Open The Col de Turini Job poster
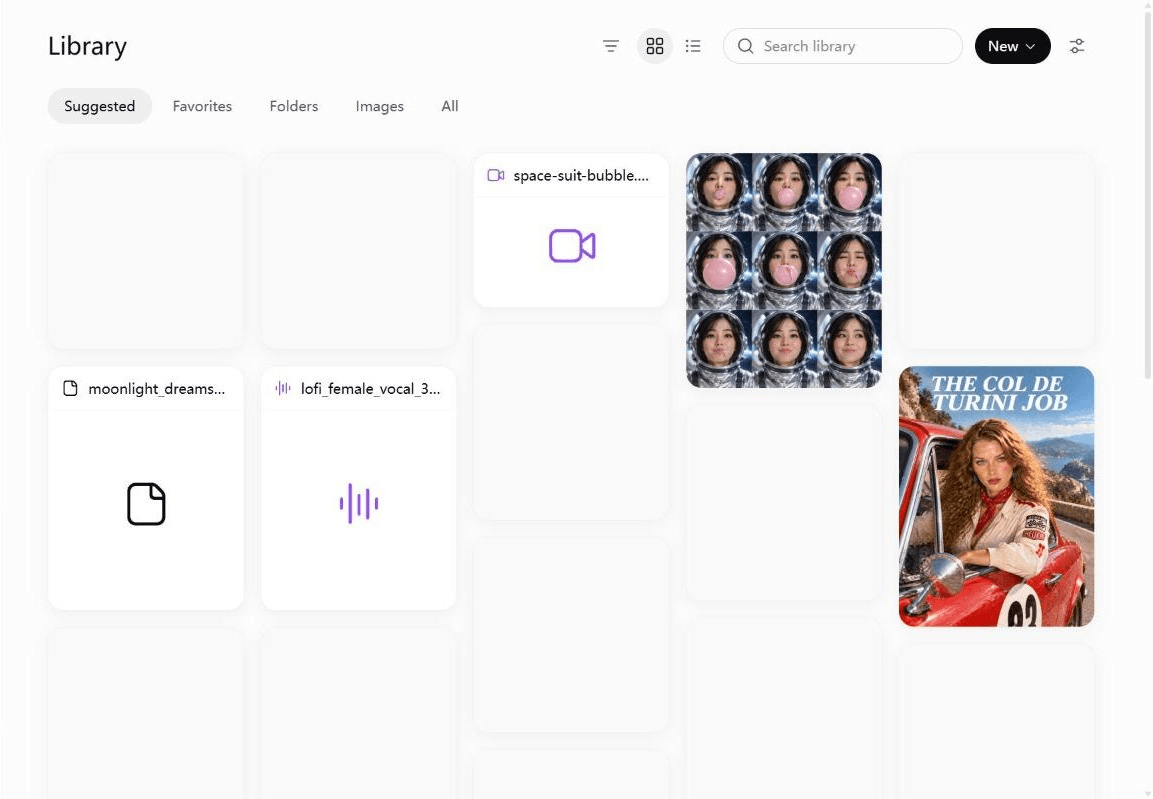This screenshot has width=1153, height=799. (x=996, y=496)
